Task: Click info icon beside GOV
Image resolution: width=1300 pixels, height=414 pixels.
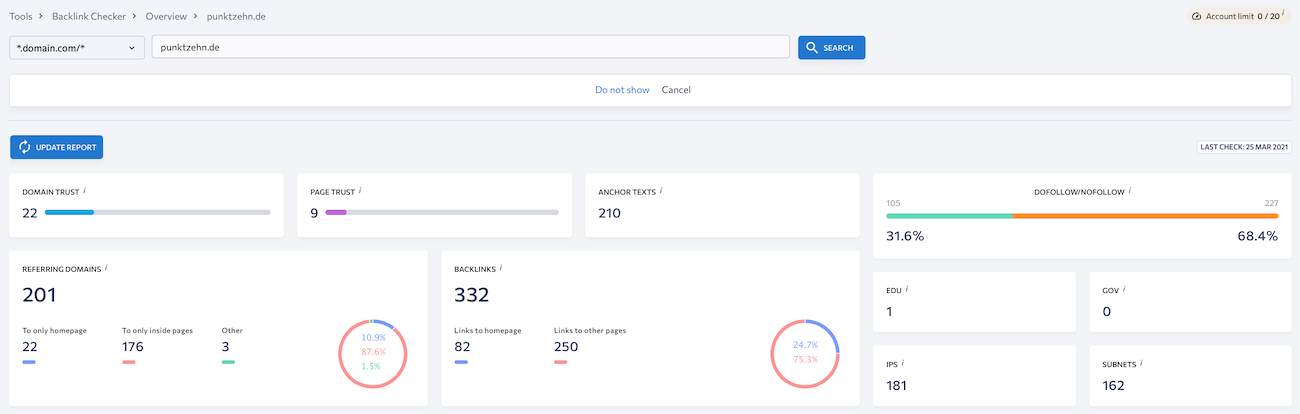Action: [x=1125, y=288]
